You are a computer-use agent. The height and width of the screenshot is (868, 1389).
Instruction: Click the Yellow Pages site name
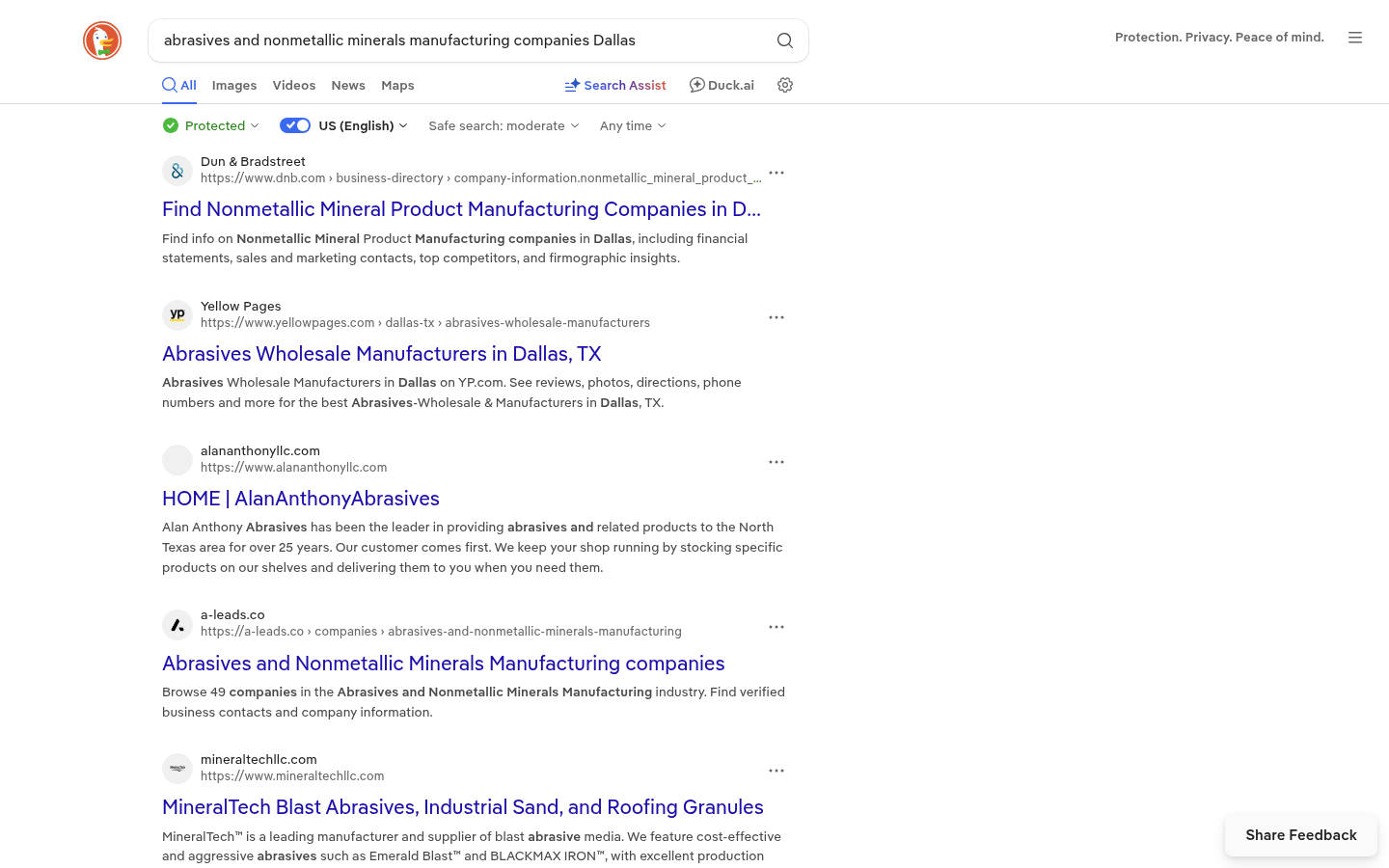click(x=241, y=306)
